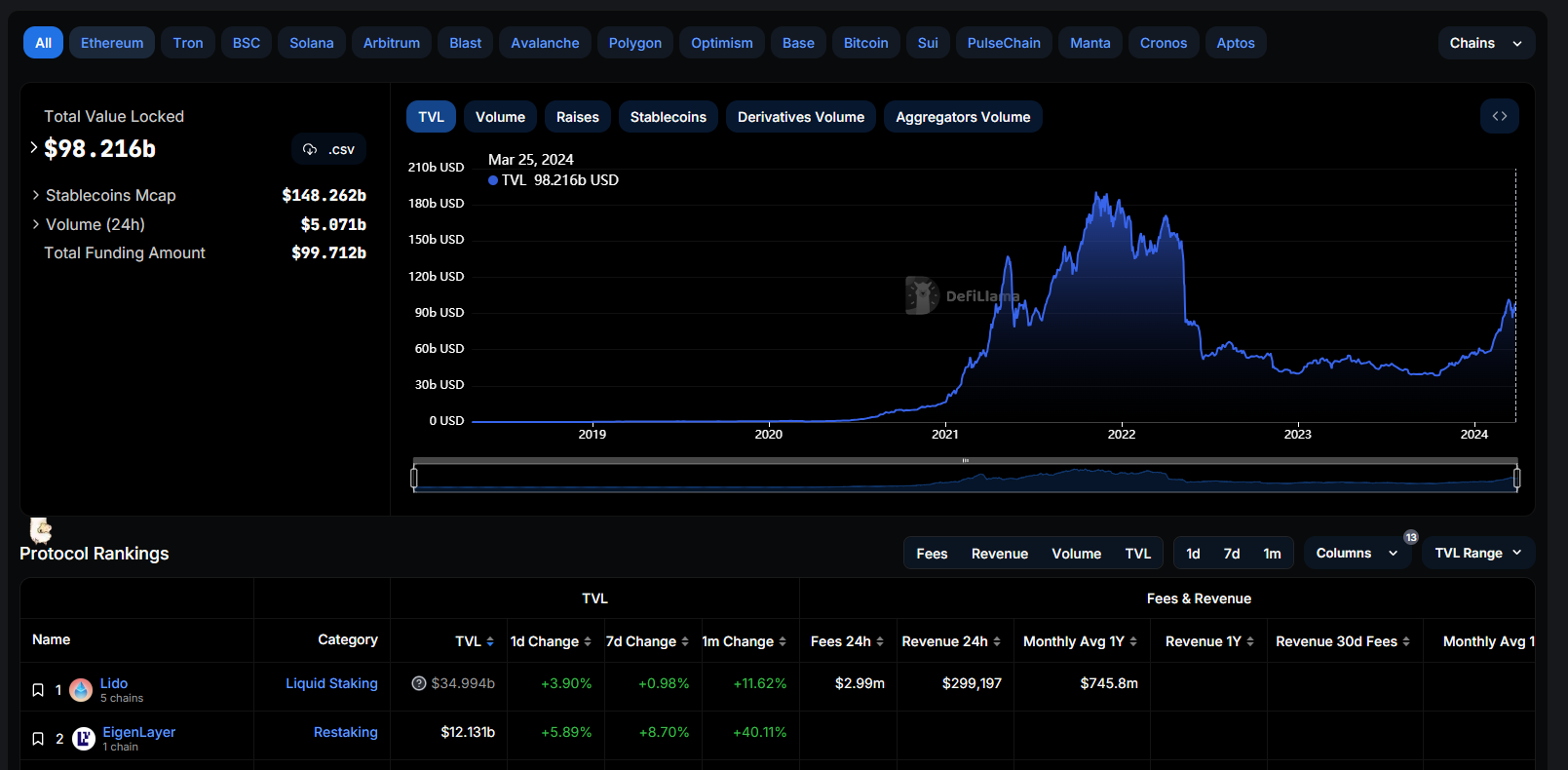Filter by Blast chain

point(466,43)
